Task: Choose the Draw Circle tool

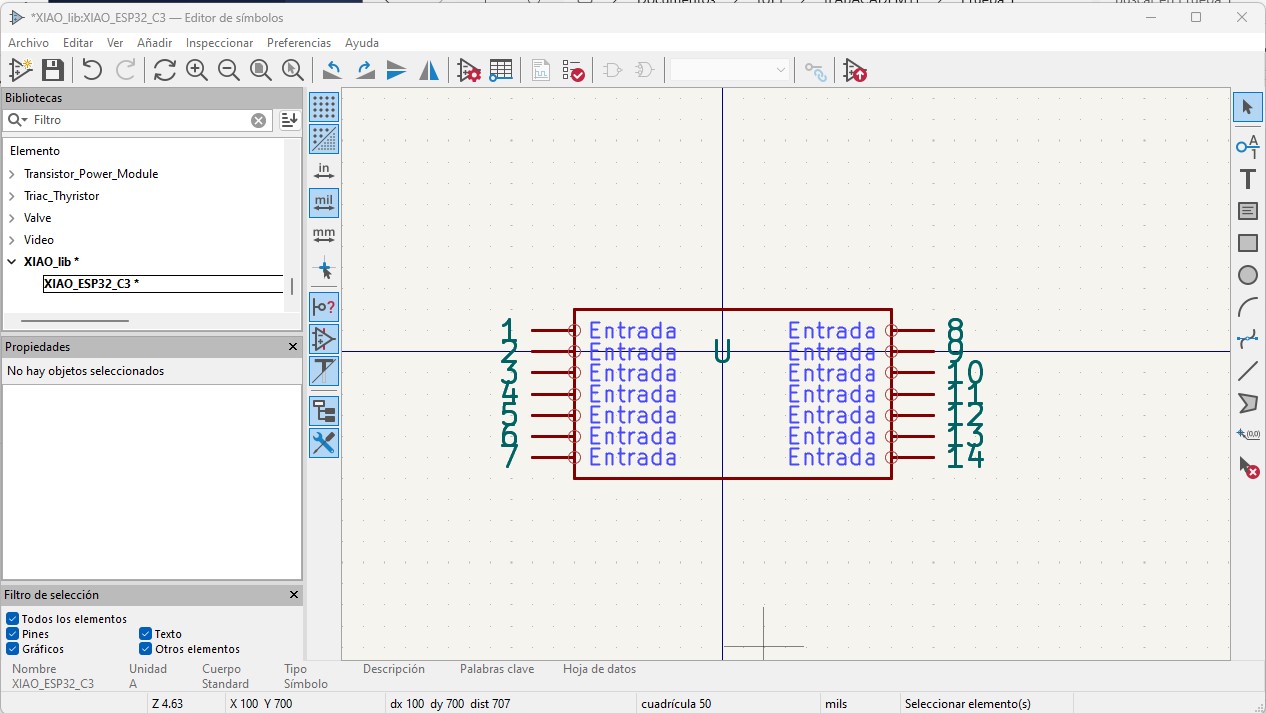Action: [x=1247, y=275]
